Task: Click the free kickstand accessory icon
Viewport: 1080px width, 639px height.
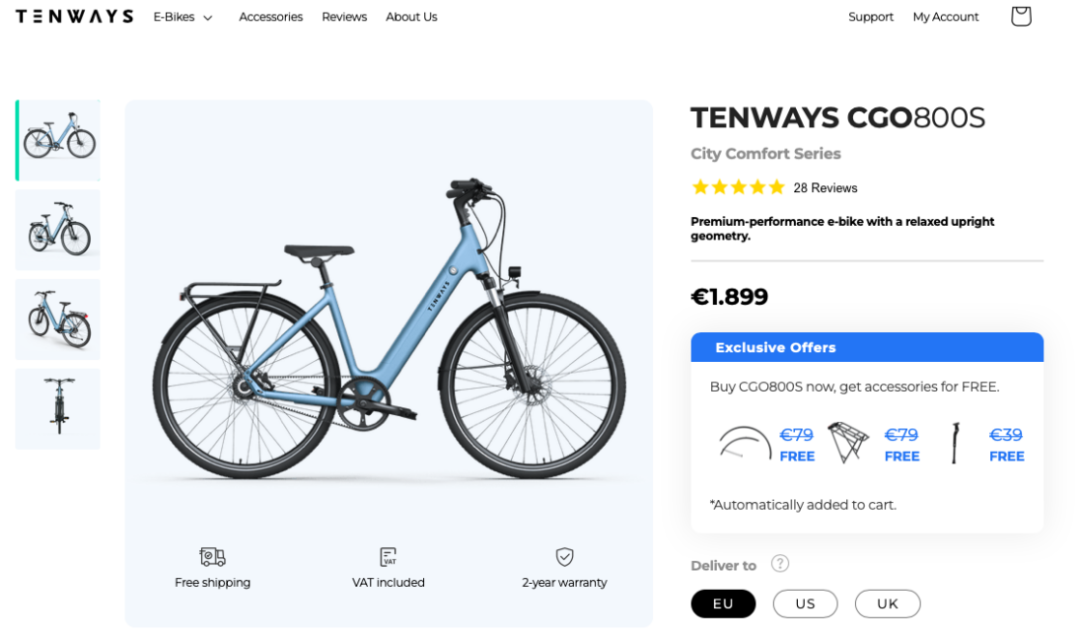Action: click(954, 444)
